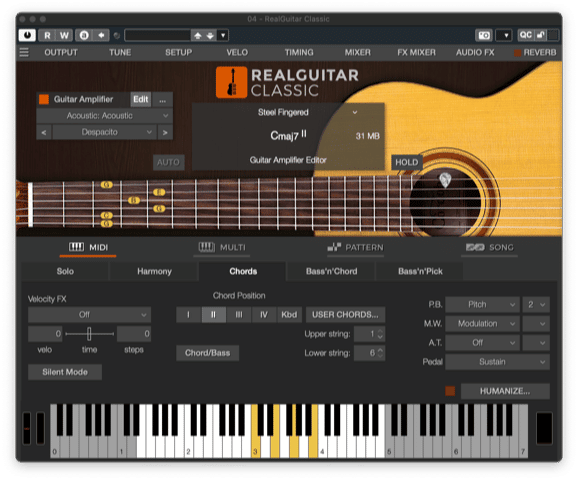Open the TUNE menu
The image size is (578, 480).
pos(120,52)
